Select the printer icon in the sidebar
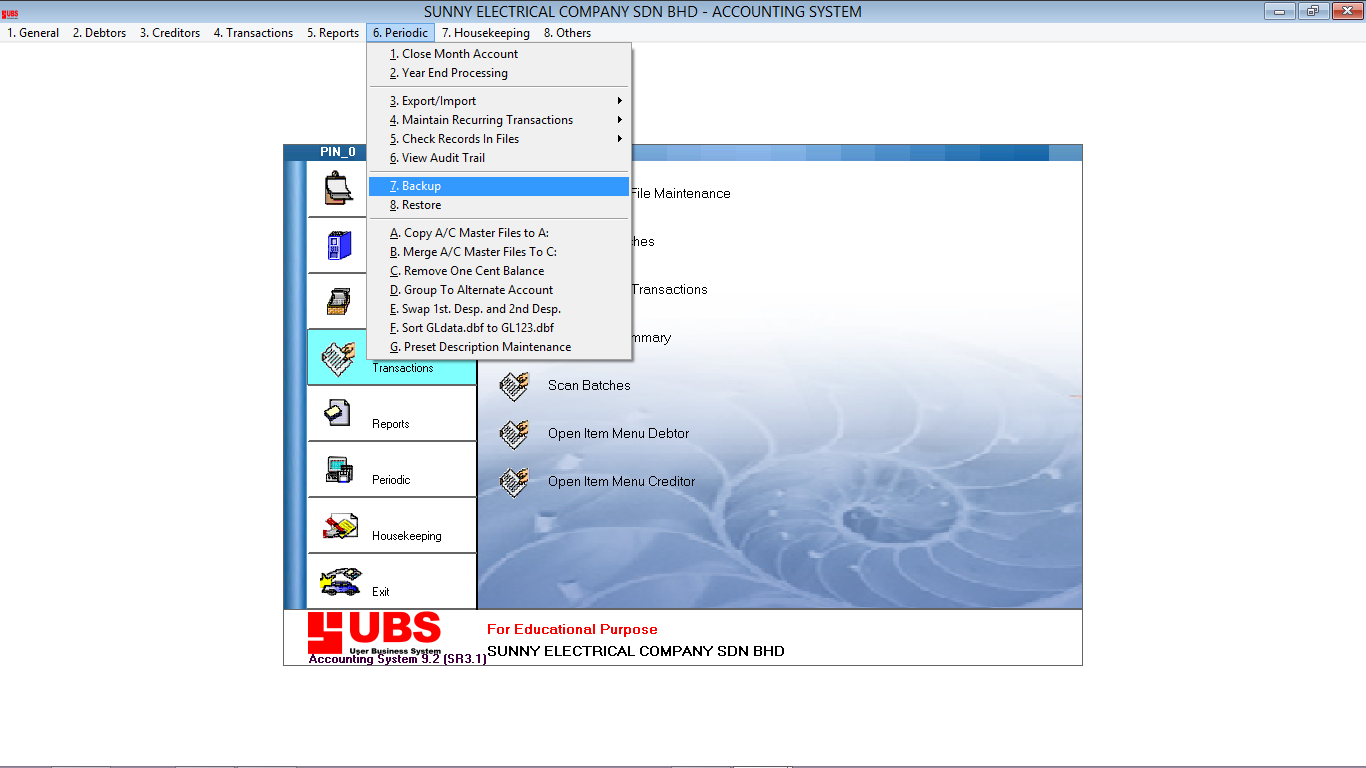Image resolution: width=1366 pixels, height=768 pixels. click(338, 300)
